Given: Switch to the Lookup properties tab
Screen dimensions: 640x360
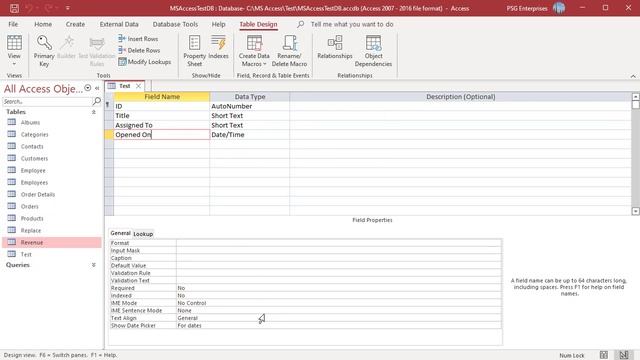Looking at the screenshot, I should coord(143,234).
